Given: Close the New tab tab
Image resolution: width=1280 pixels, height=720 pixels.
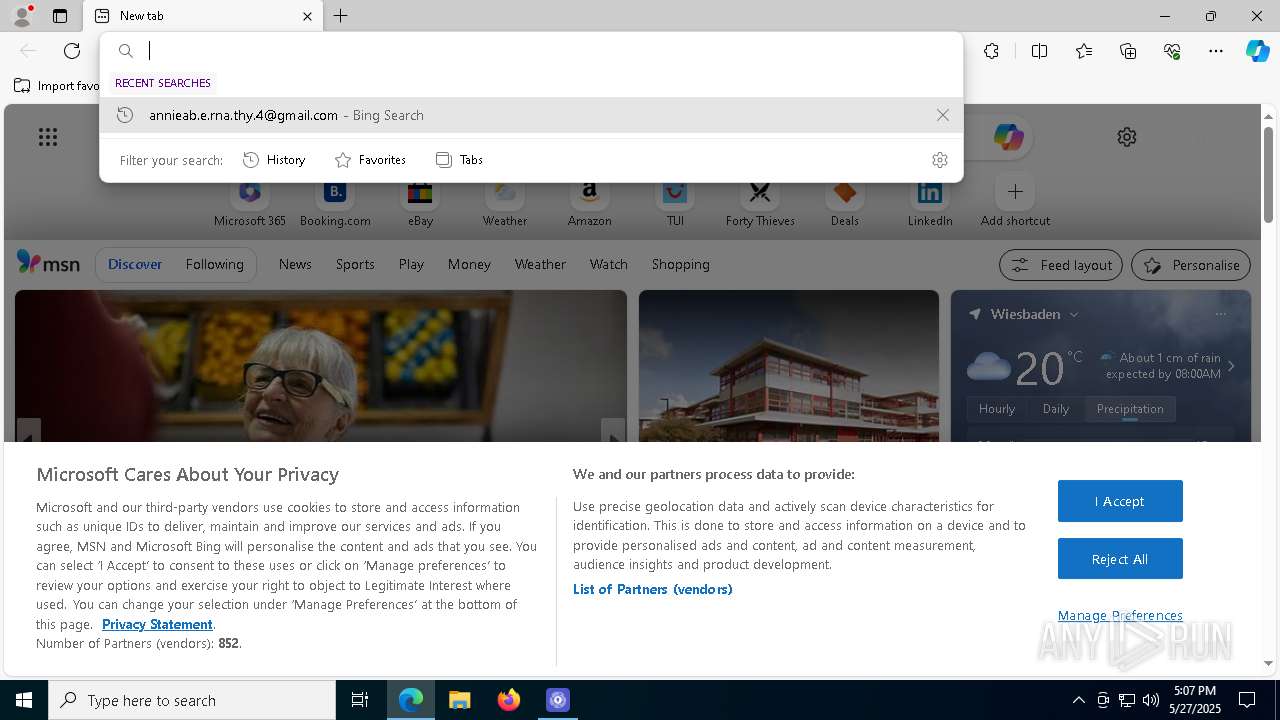Looking at the screenshot, I should pyautogui.click(x=307, y=16).
